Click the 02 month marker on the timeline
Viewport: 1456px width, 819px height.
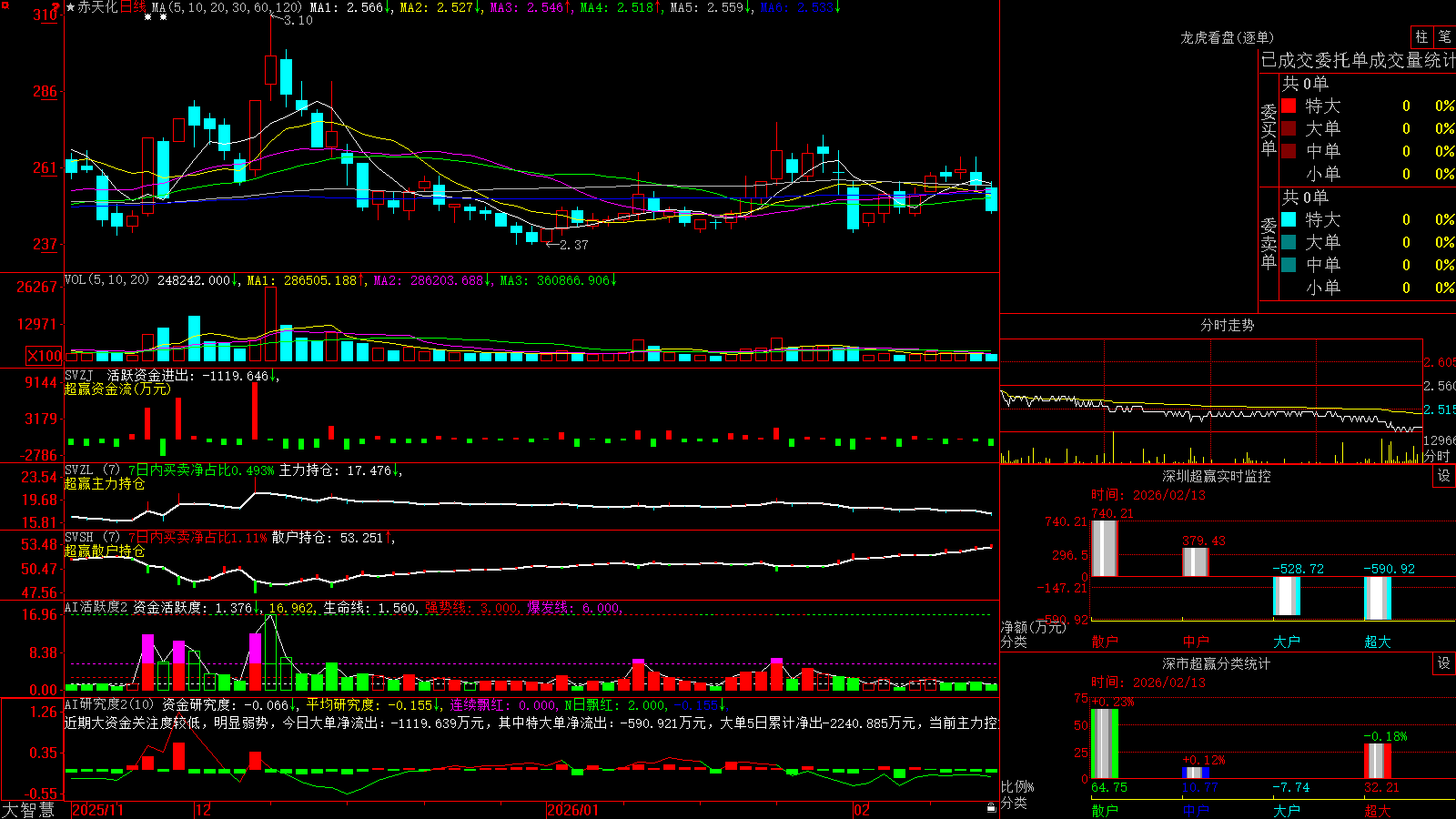point(862,810)
